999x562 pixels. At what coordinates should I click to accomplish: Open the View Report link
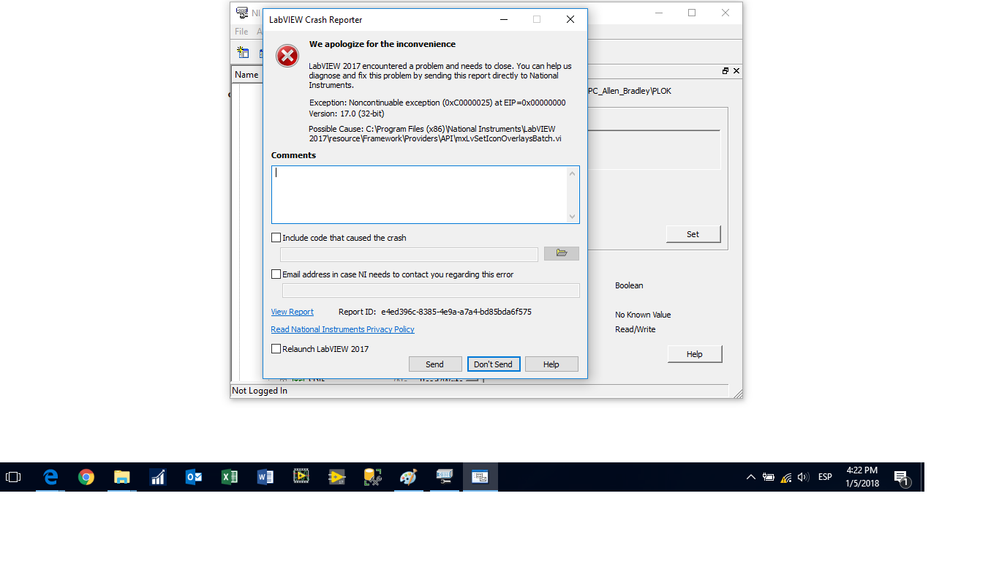click(x=292, y=312)
